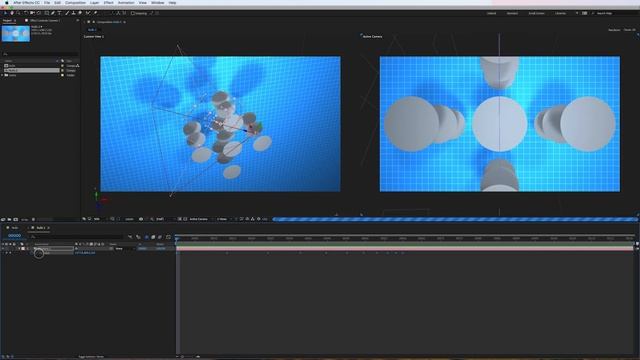This screenshot has width=640, height=360.
Task: Select the Selection arrow tool
Action: pos(4,13)
